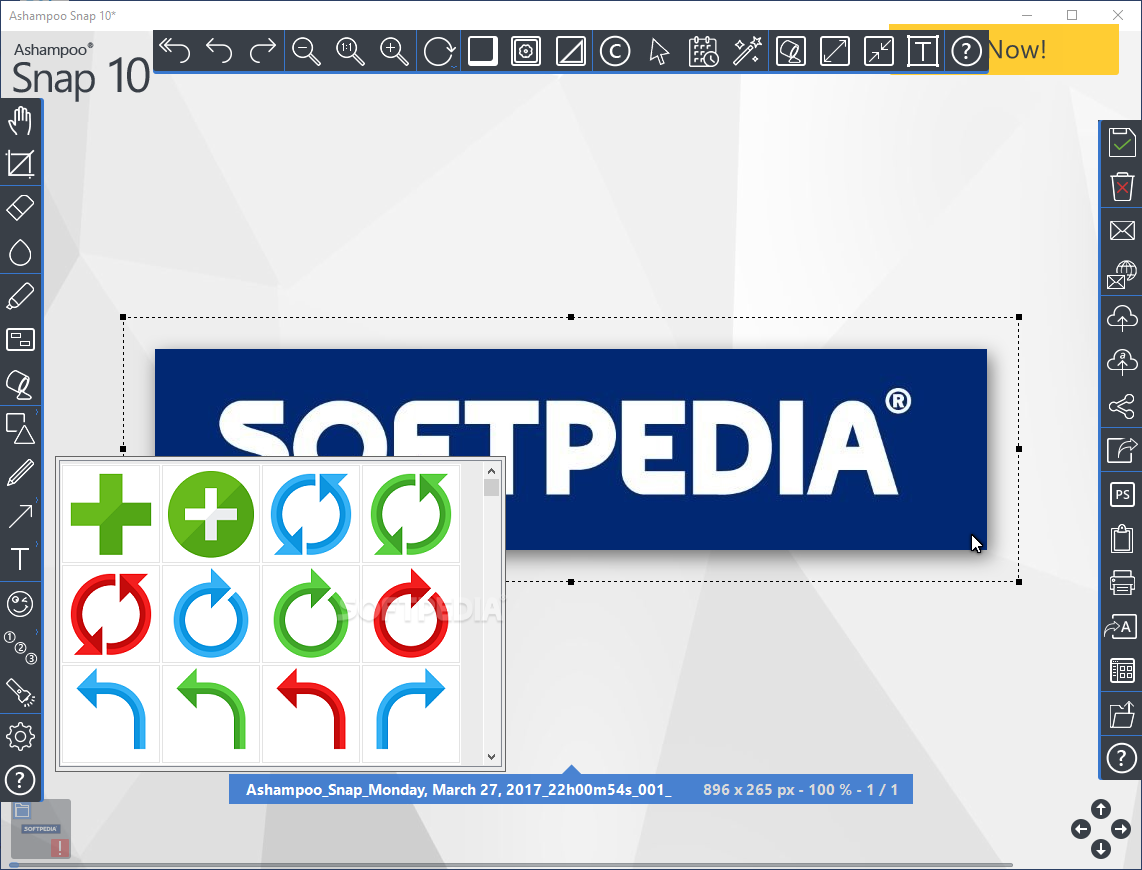
Task: Insert the blue double-arrow refresh stamp
Action: point(310,515)
